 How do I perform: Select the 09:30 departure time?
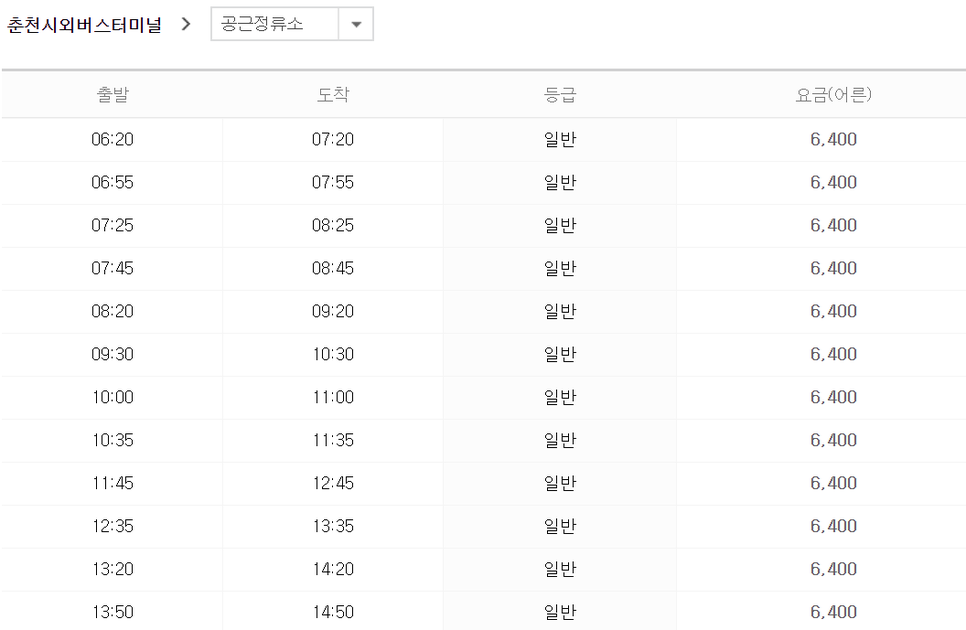click(112, 354)
